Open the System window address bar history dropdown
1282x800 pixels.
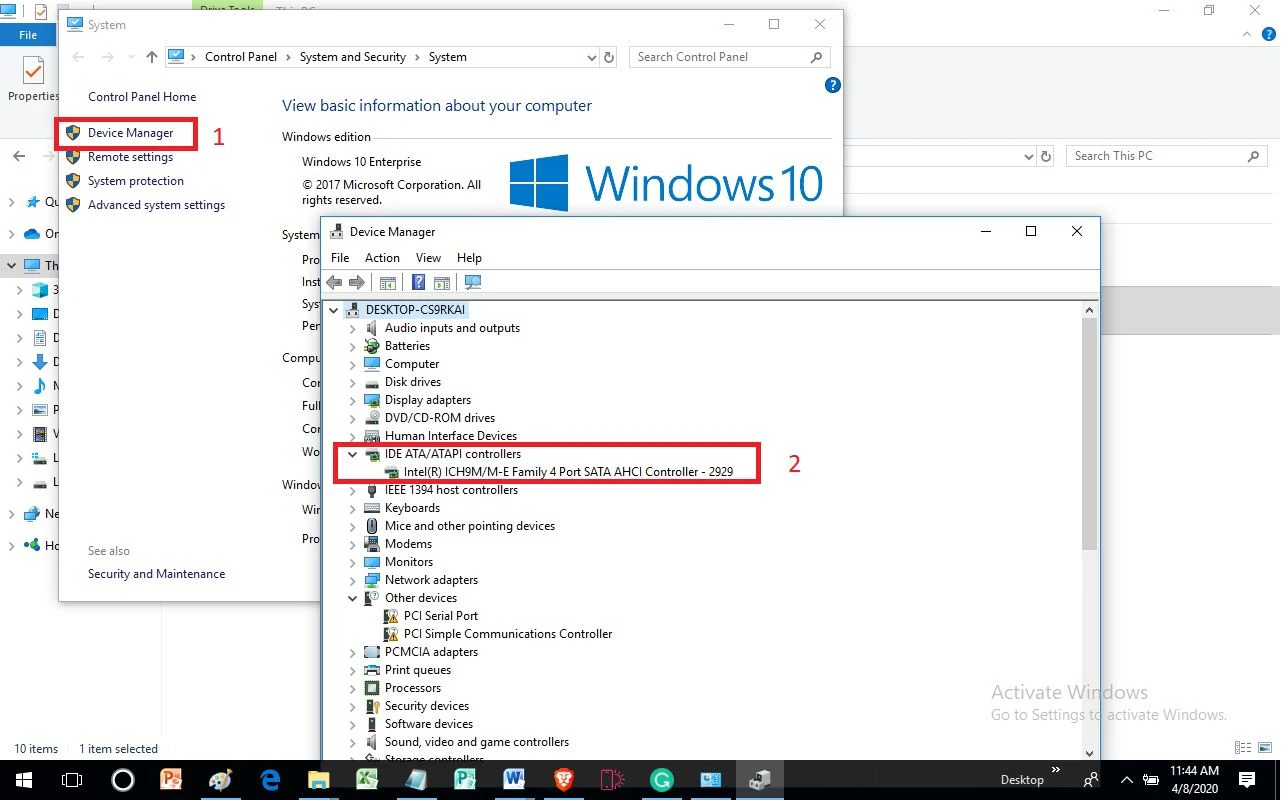coord(591,57)
